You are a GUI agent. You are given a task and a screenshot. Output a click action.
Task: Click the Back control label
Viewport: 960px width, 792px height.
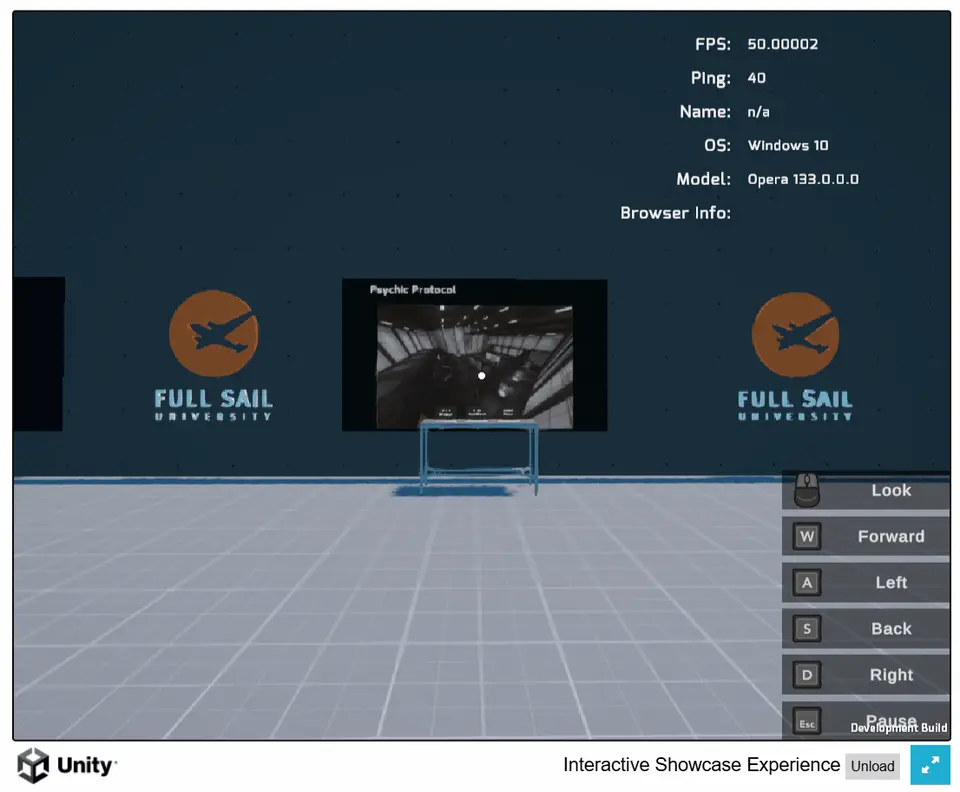click(x=891, y=629)
